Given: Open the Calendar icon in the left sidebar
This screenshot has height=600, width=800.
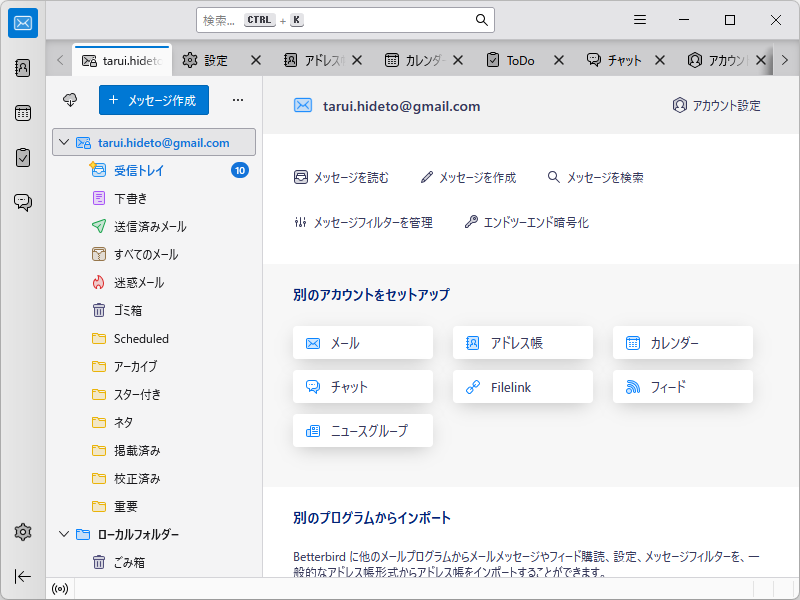Looking at the screenshot, I should click(x=22, y=113).
